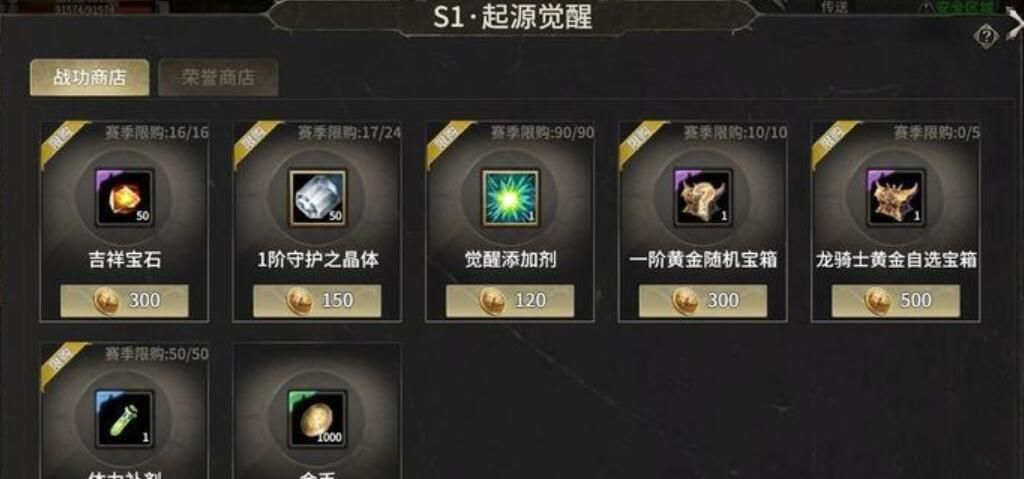The image size is (1024, 479).
Task: Buy 觉醒添加剂 with the 120 price button
Action: pyautogui.click(x=510, y=301)
